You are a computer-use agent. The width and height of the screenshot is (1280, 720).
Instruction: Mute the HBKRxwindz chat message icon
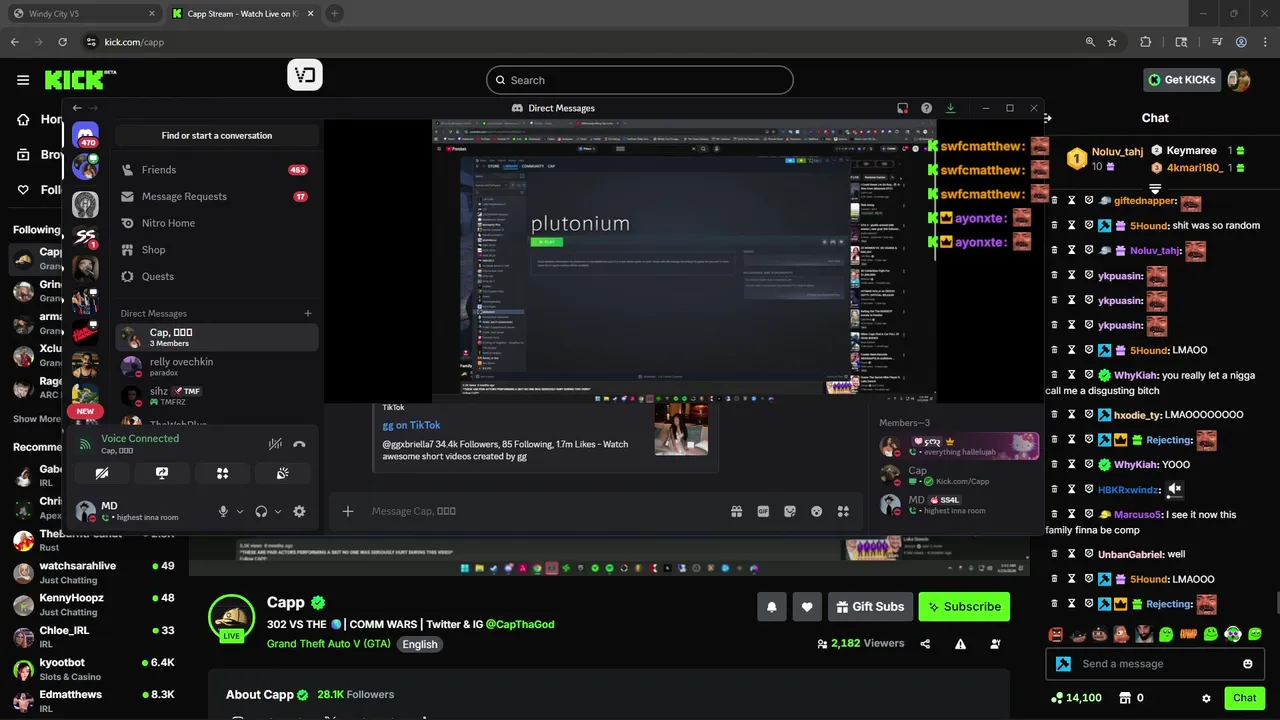pos(1176,489)
